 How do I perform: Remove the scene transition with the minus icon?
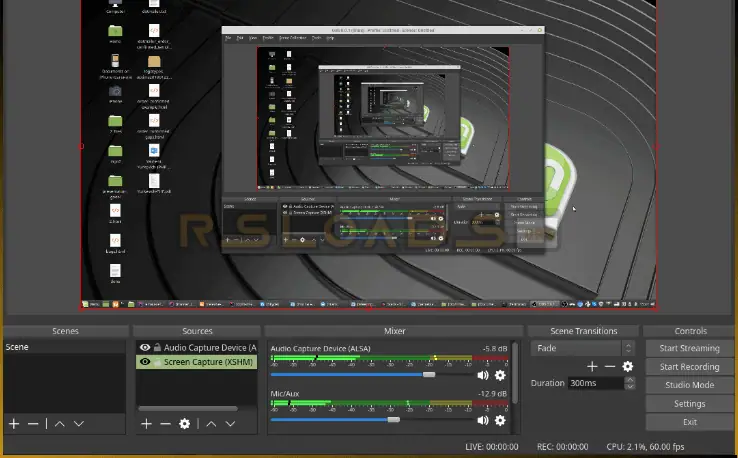click(x=610, y=366)
